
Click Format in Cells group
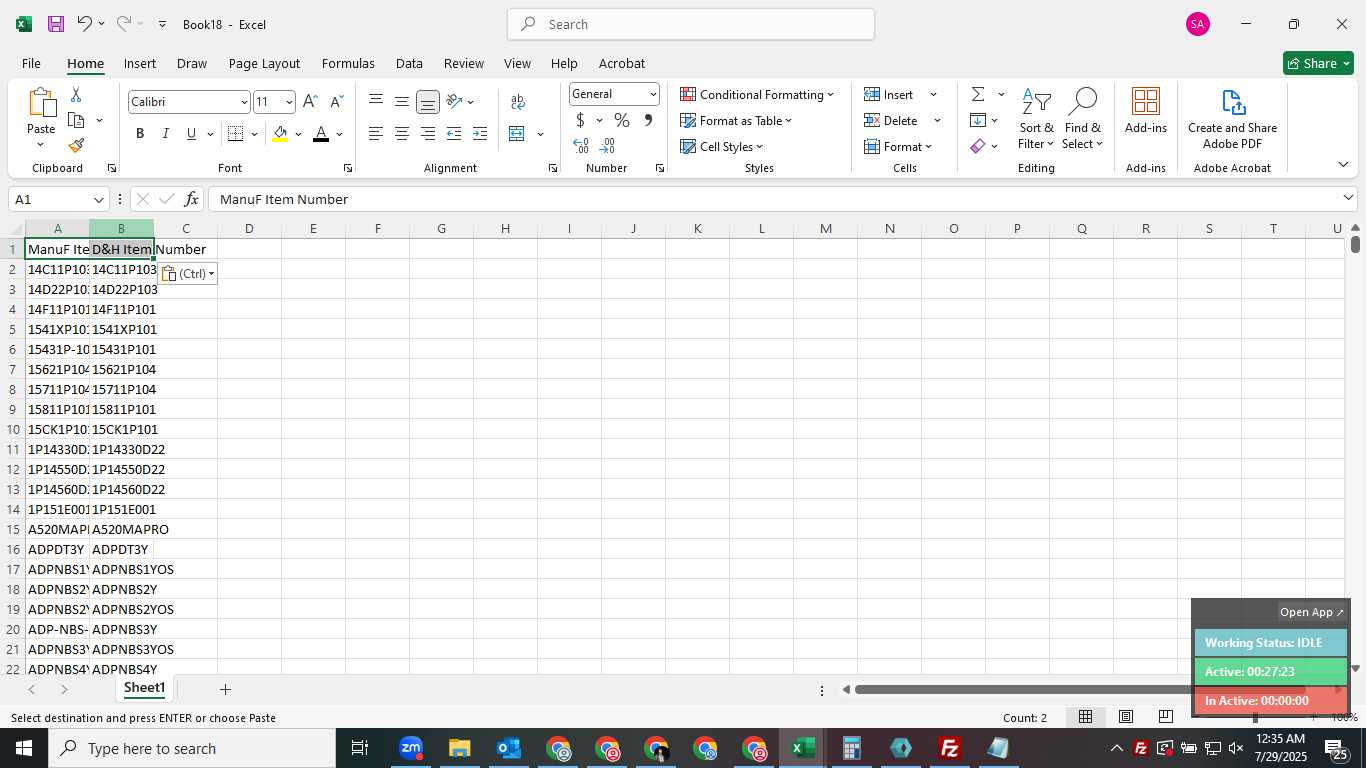point(898,147)
